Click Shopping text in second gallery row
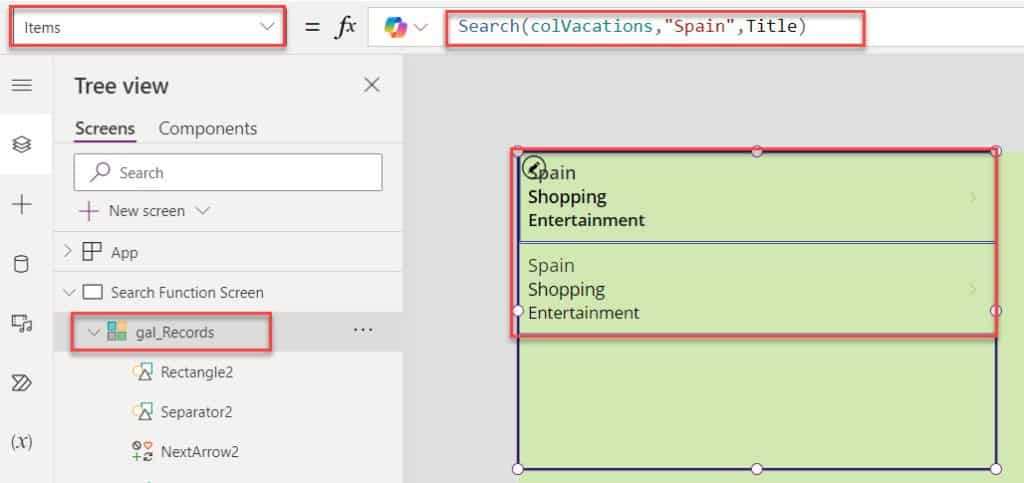Image resolution: width=1024 pixels, height=483 pixels. (x=566, y=289)
